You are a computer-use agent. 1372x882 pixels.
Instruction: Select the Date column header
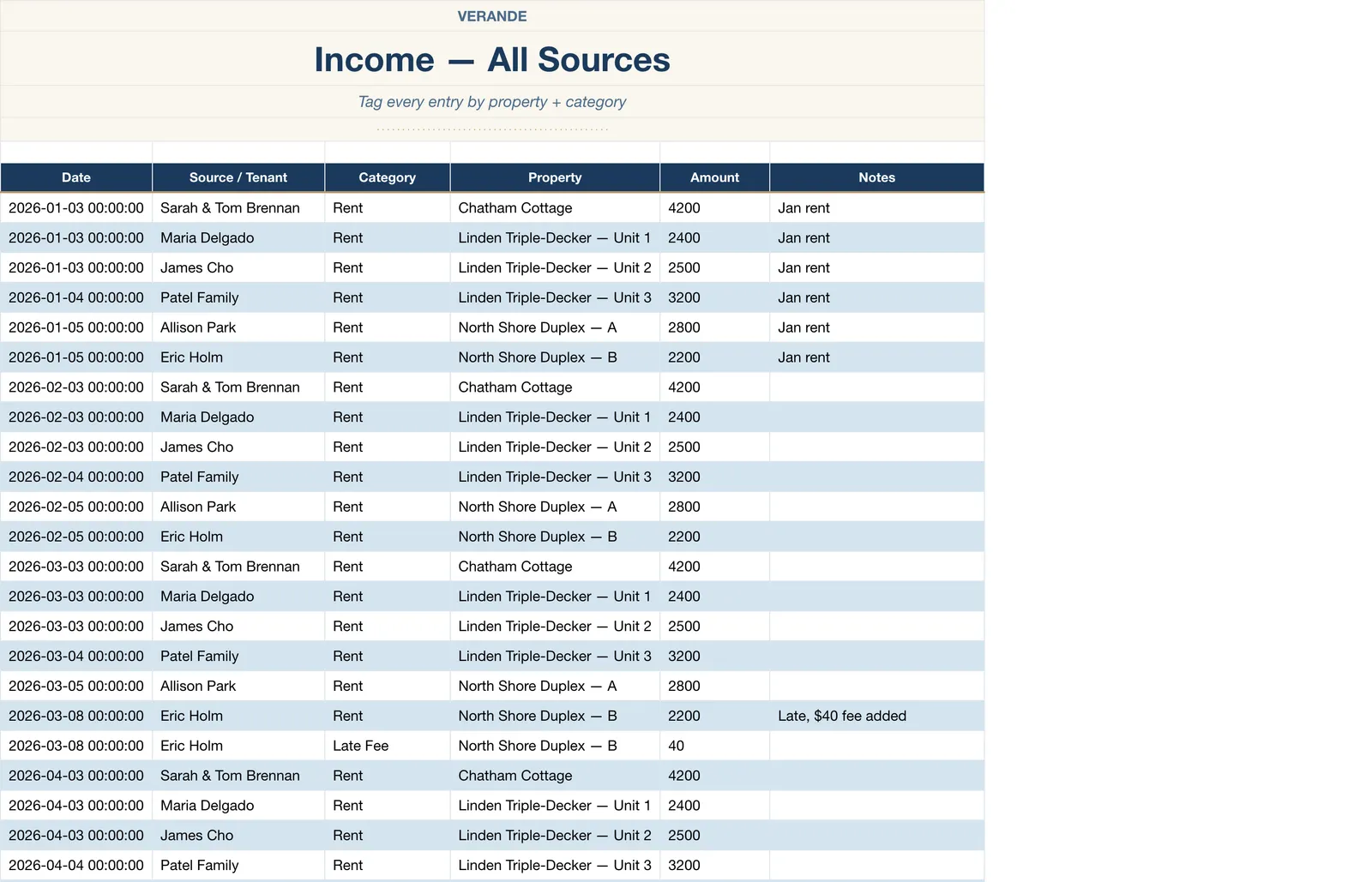pyautogui.click(x=76, y=177)
